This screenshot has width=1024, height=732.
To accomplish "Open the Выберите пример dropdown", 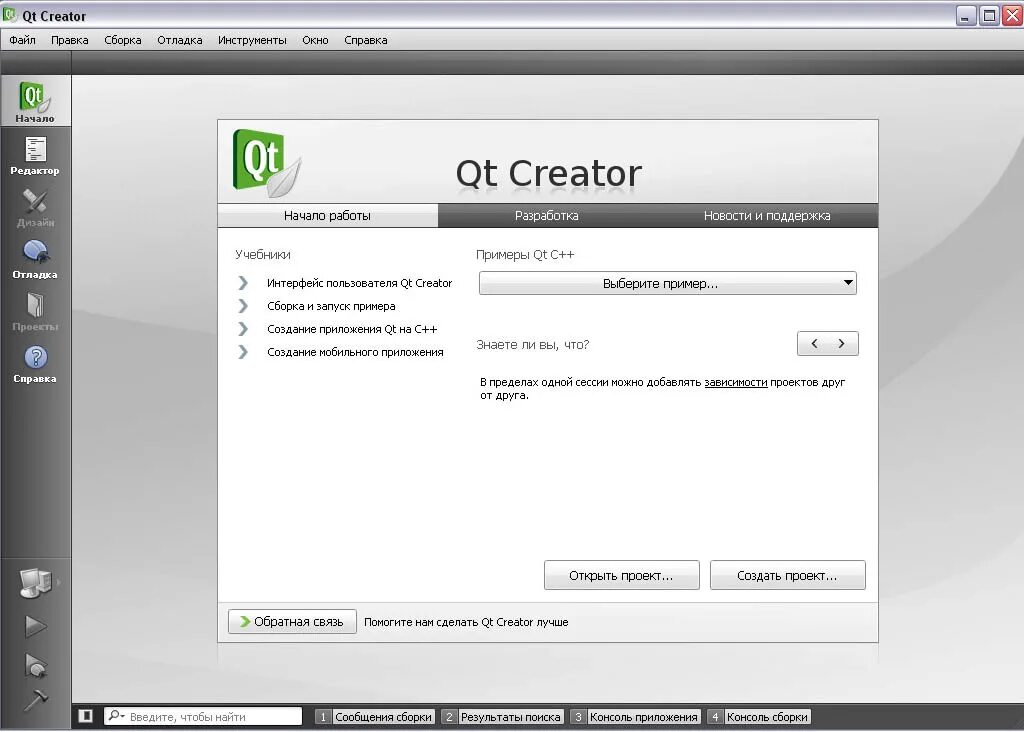I will (x=667, y=283).
